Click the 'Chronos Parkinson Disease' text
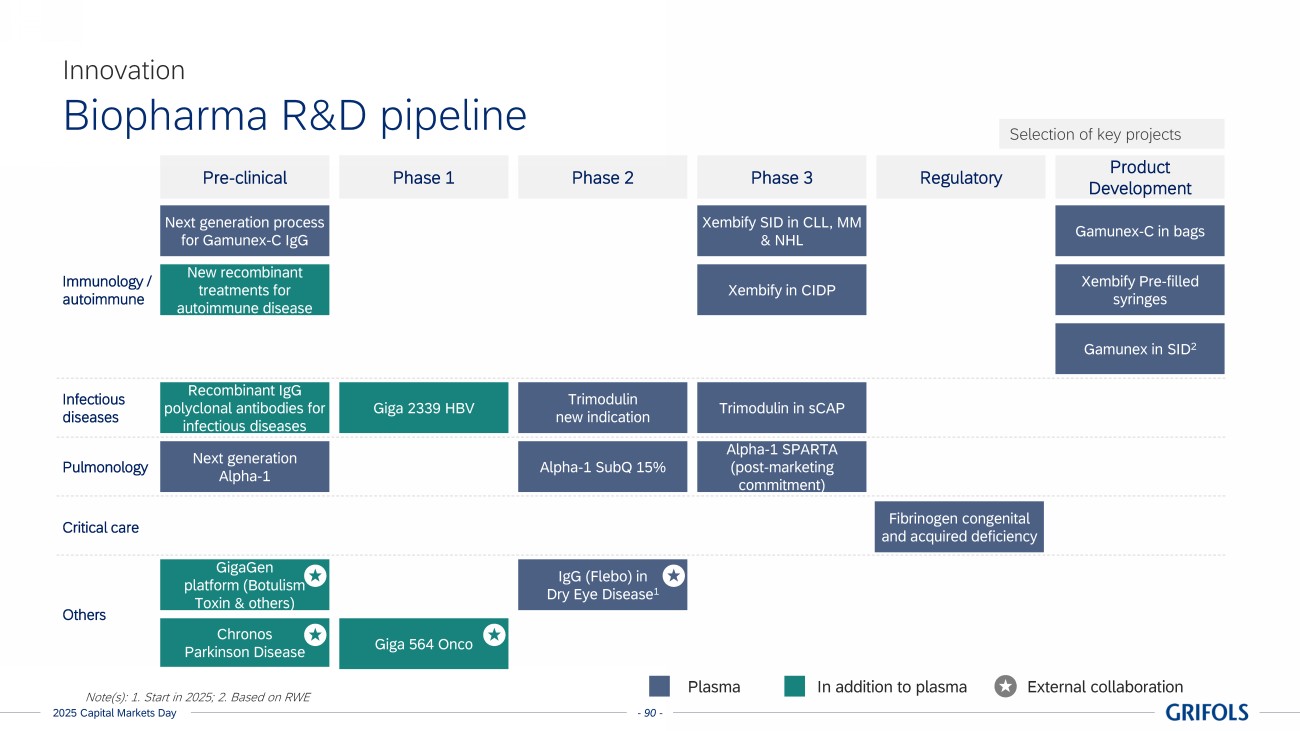 (x=245, y=643)
